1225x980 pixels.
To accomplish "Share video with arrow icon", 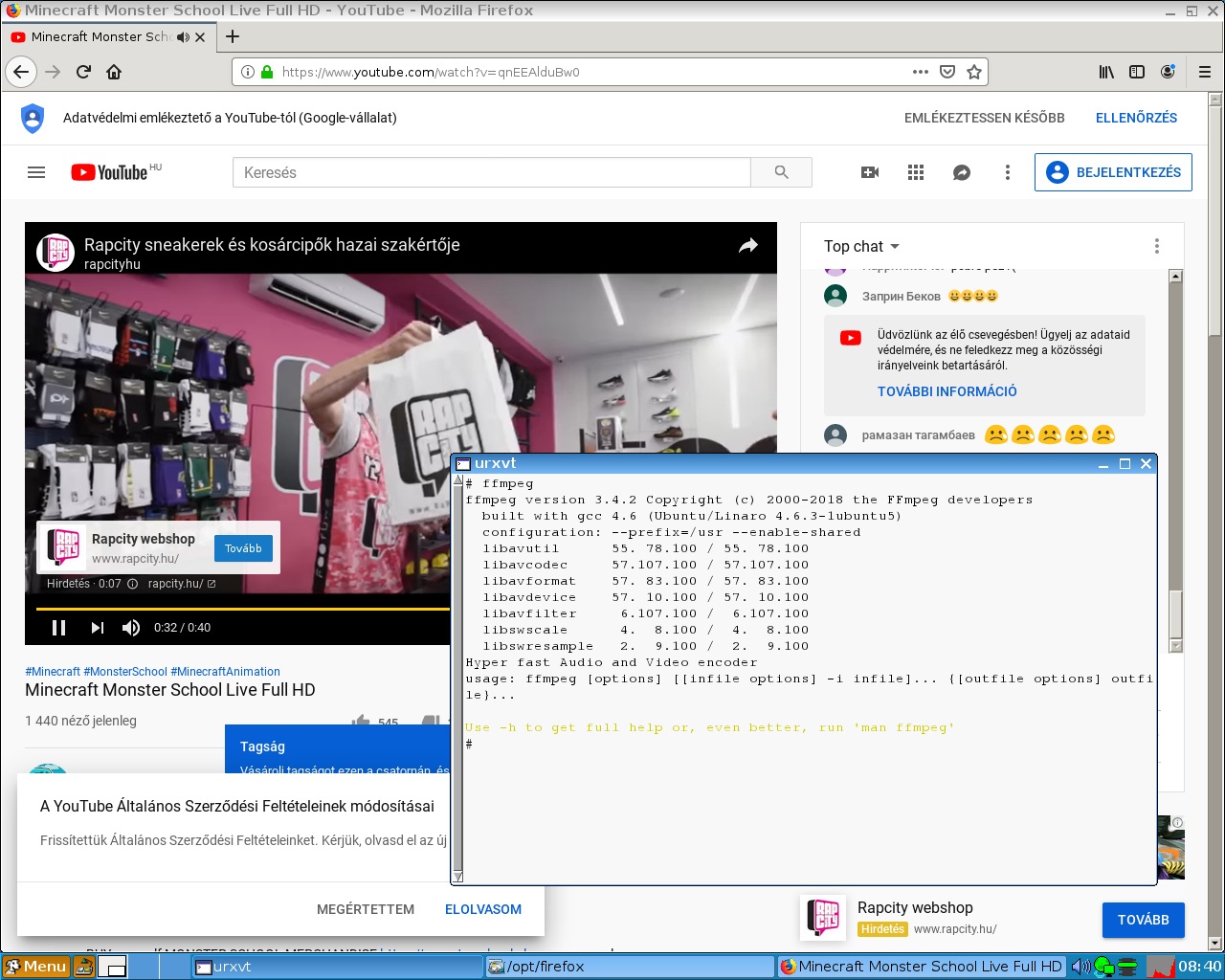I will [x=748, y=246].
